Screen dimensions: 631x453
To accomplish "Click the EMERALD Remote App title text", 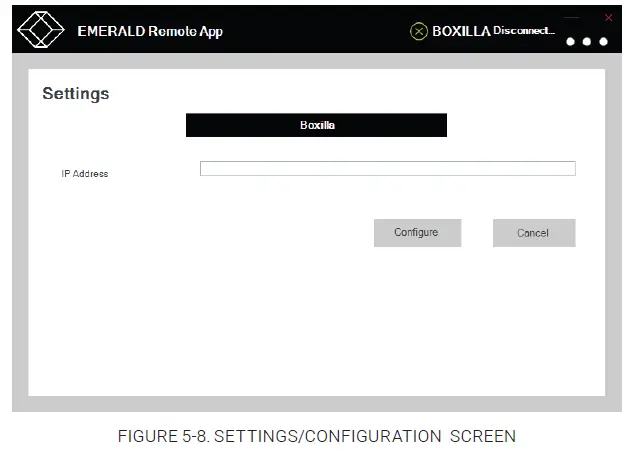I will coord(150,31).
